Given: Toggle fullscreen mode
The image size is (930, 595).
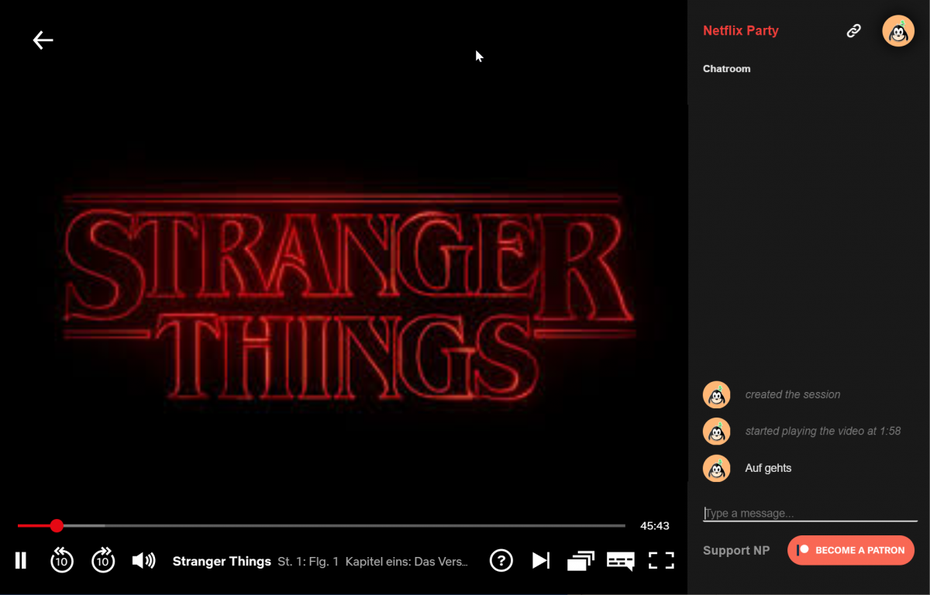Looking at the screenshot, I should coord(661,561).
